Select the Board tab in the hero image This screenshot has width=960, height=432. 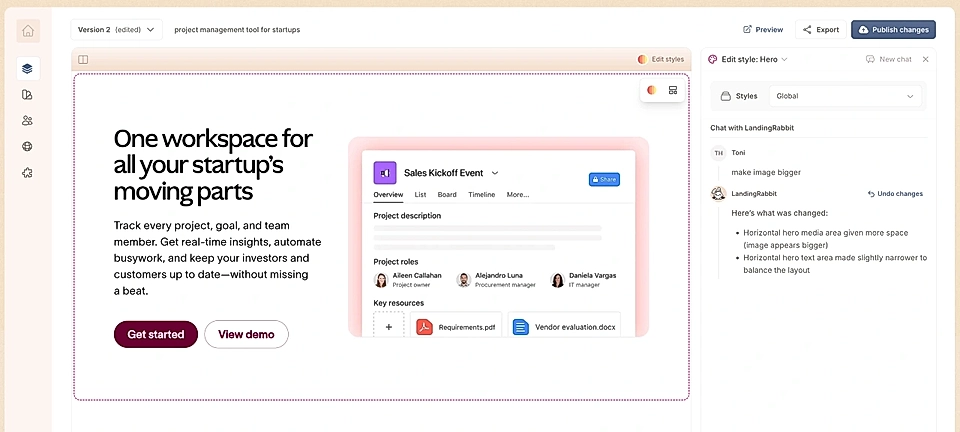point(447,195)
